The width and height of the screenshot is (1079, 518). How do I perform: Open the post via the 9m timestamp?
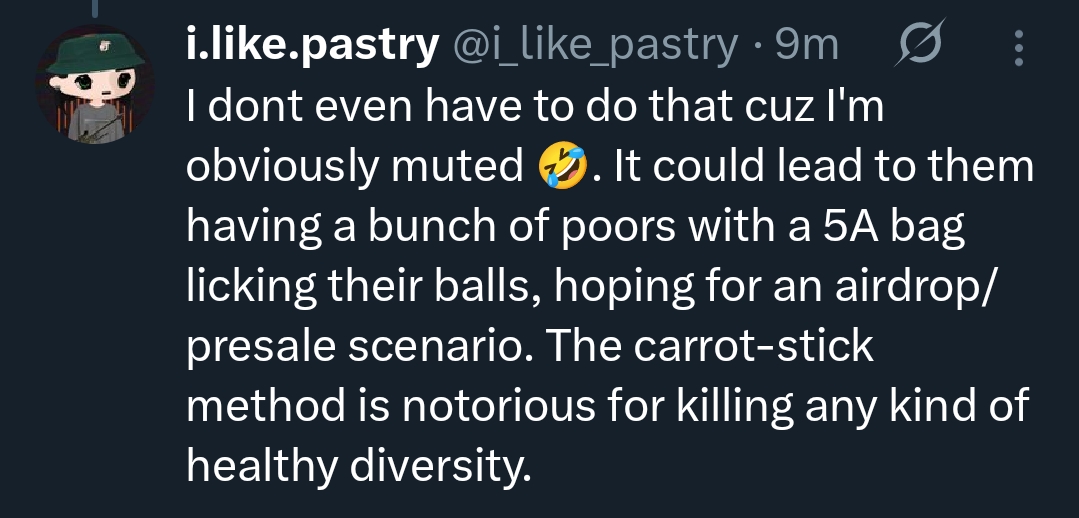pos(807,45)
